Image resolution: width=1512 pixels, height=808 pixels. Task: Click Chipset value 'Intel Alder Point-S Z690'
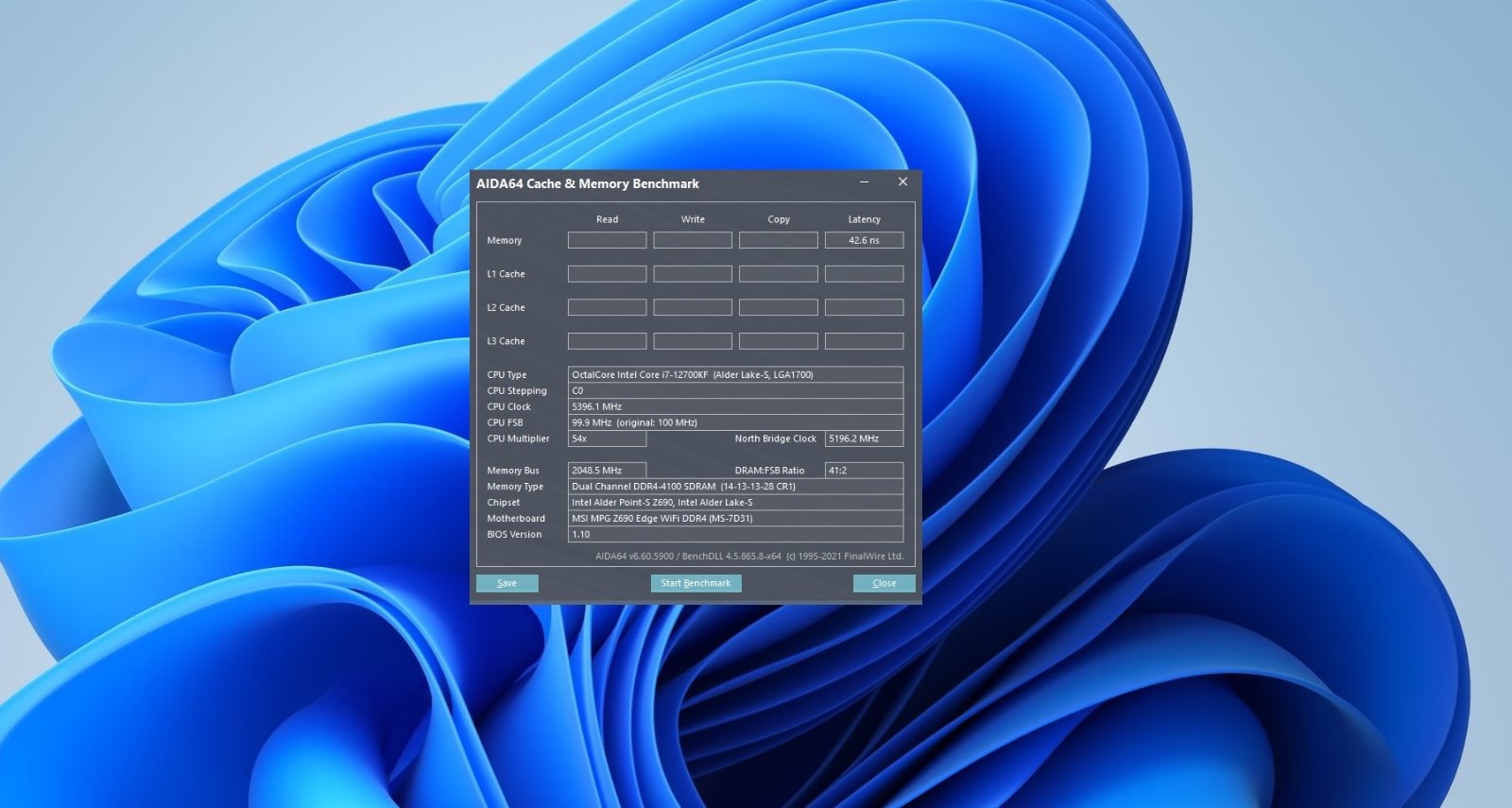pyautogui.click(x=735, y=502)
